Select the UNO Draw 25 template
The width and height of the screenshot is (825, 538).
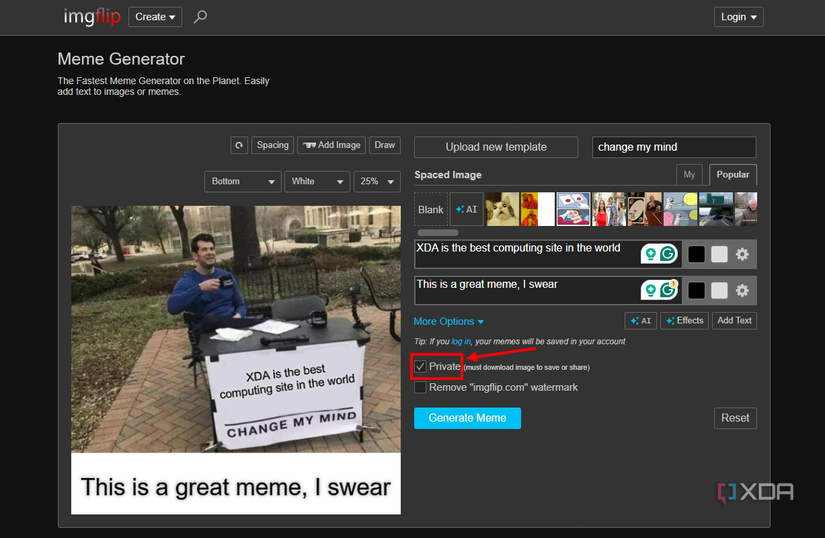645,209
